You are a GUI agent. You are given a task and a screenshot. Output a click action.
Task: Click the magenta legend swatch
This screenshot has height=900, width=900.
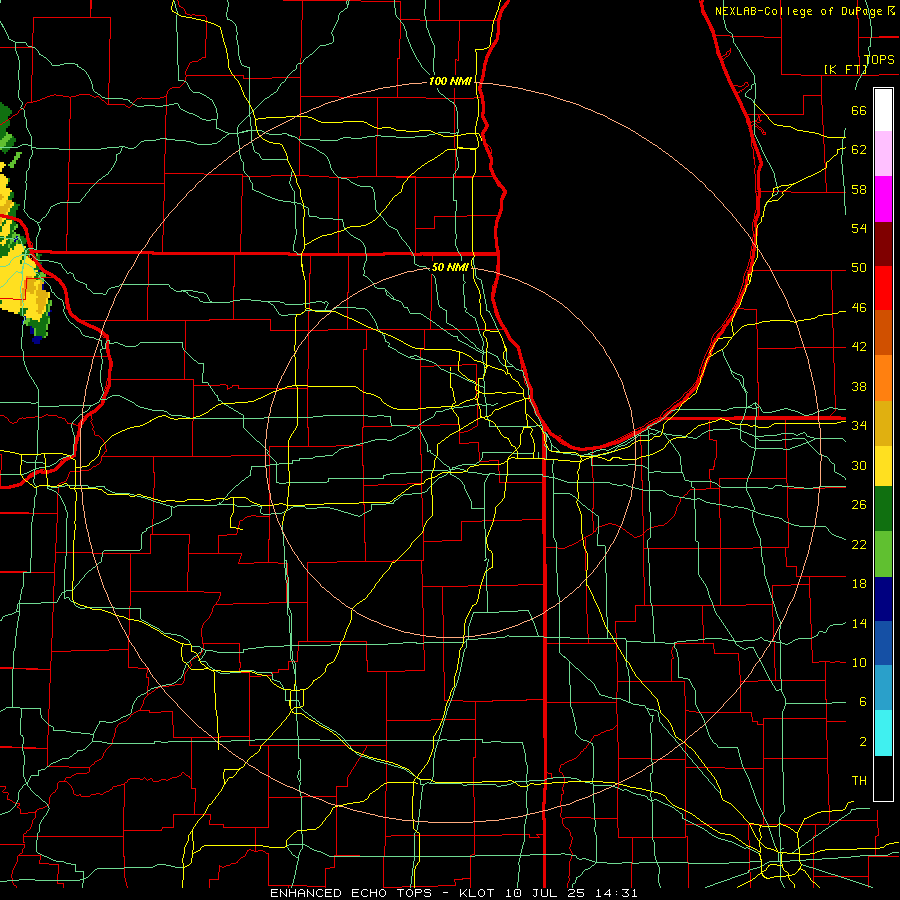coord(883,199)
